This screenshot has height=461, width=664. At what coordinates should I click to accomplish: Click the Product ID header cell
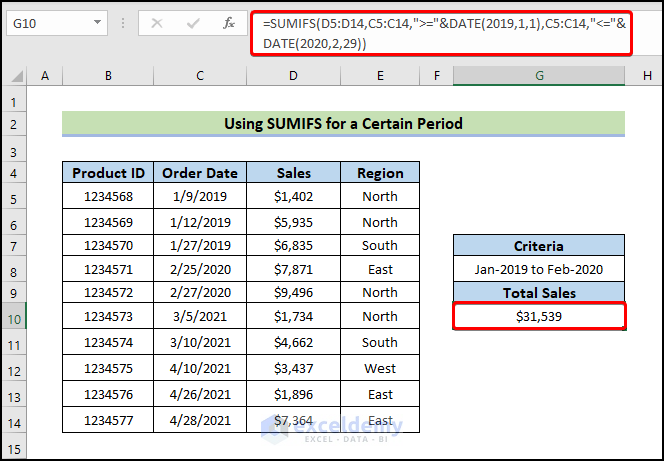click(108, 172)
